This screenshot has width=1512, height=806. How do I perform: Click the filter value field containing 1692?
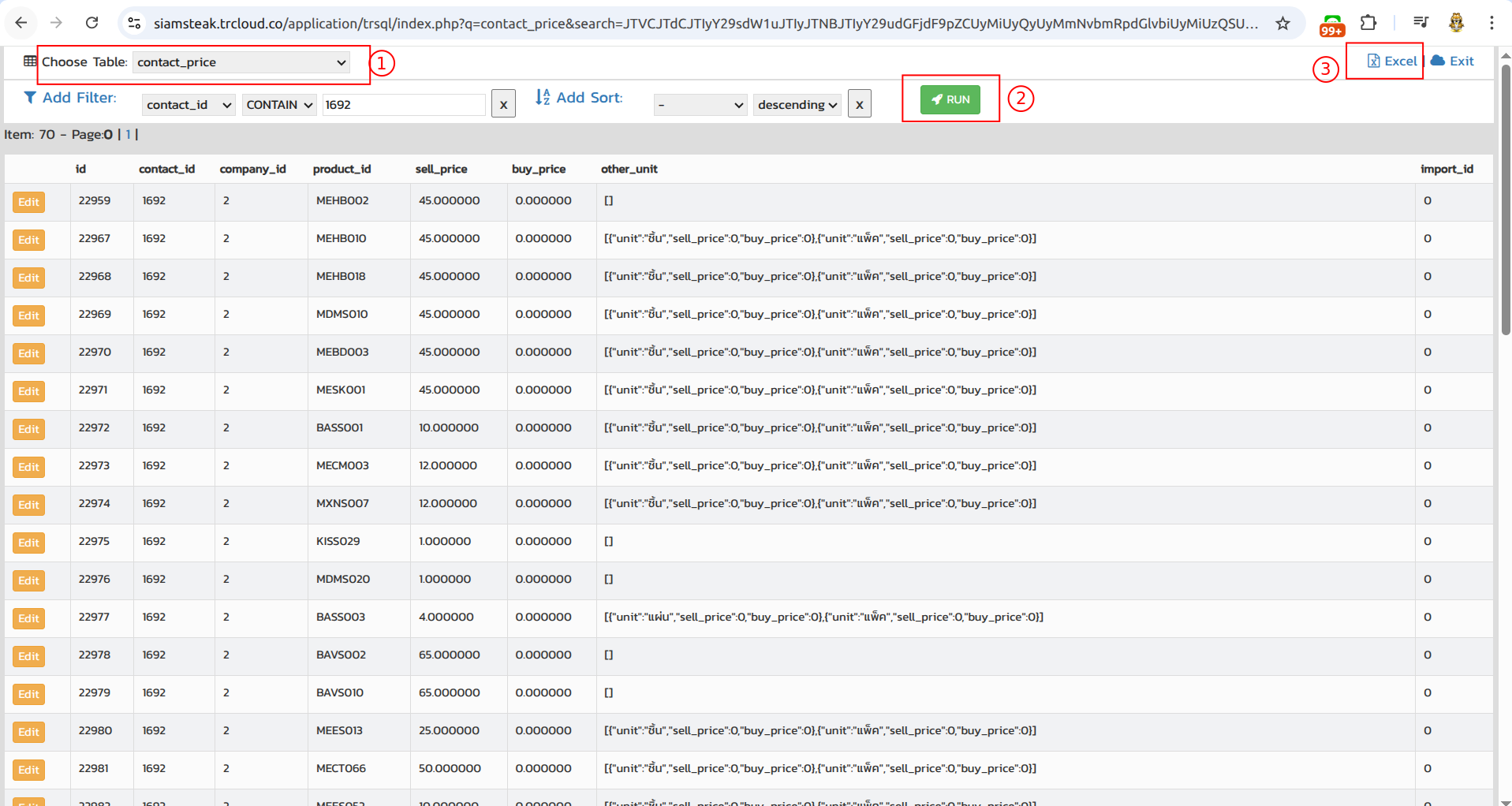pyautogui.click(x=403, y=105)
